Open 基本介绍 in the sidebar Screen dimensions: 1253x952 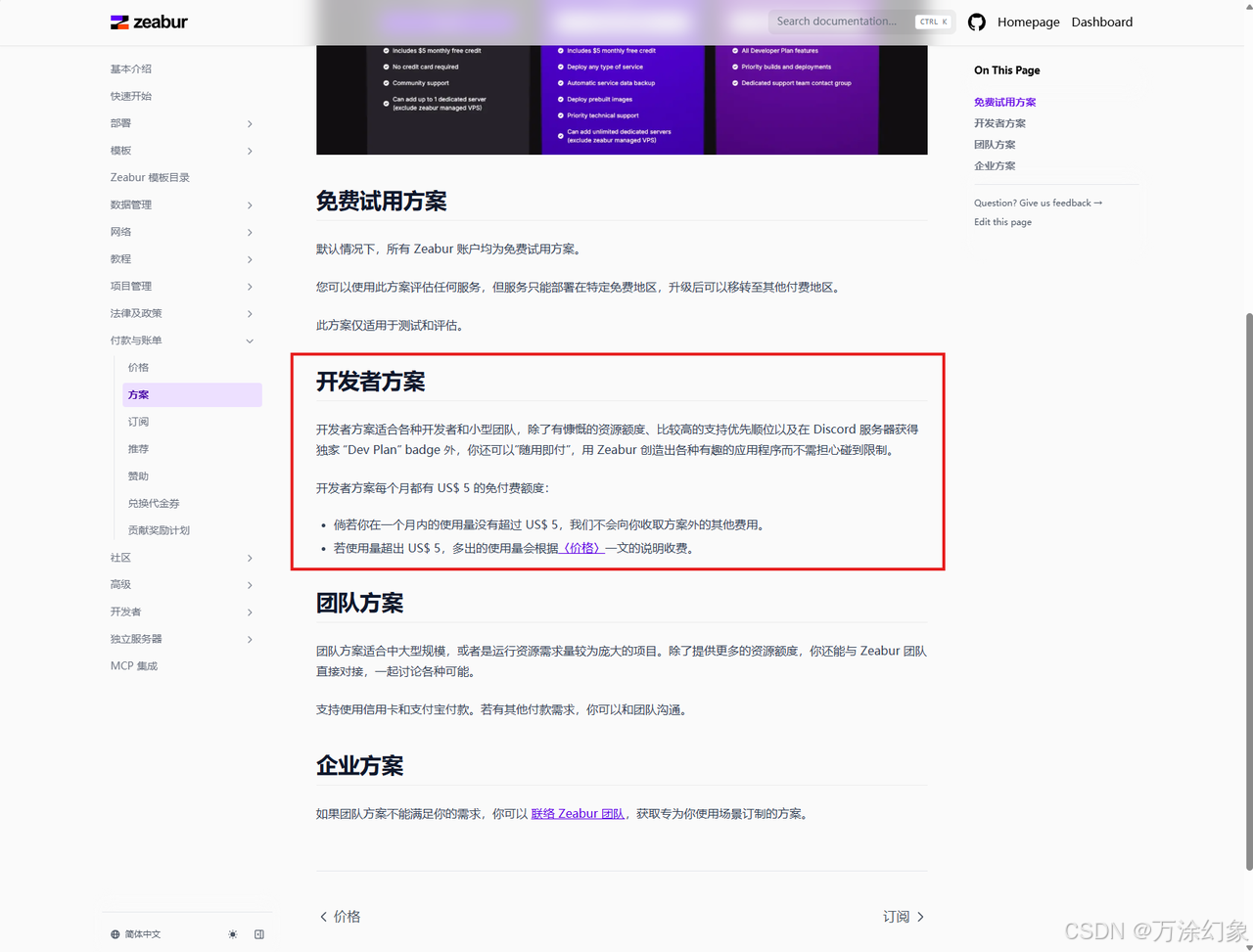pyautogui.click(x=131, y=69)
